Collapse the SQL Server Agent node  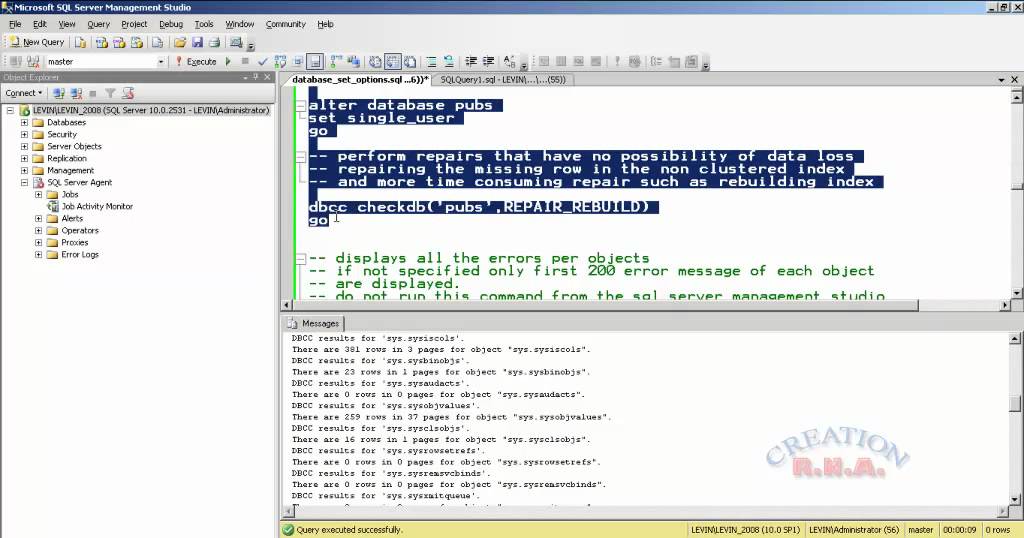[24, 183]
